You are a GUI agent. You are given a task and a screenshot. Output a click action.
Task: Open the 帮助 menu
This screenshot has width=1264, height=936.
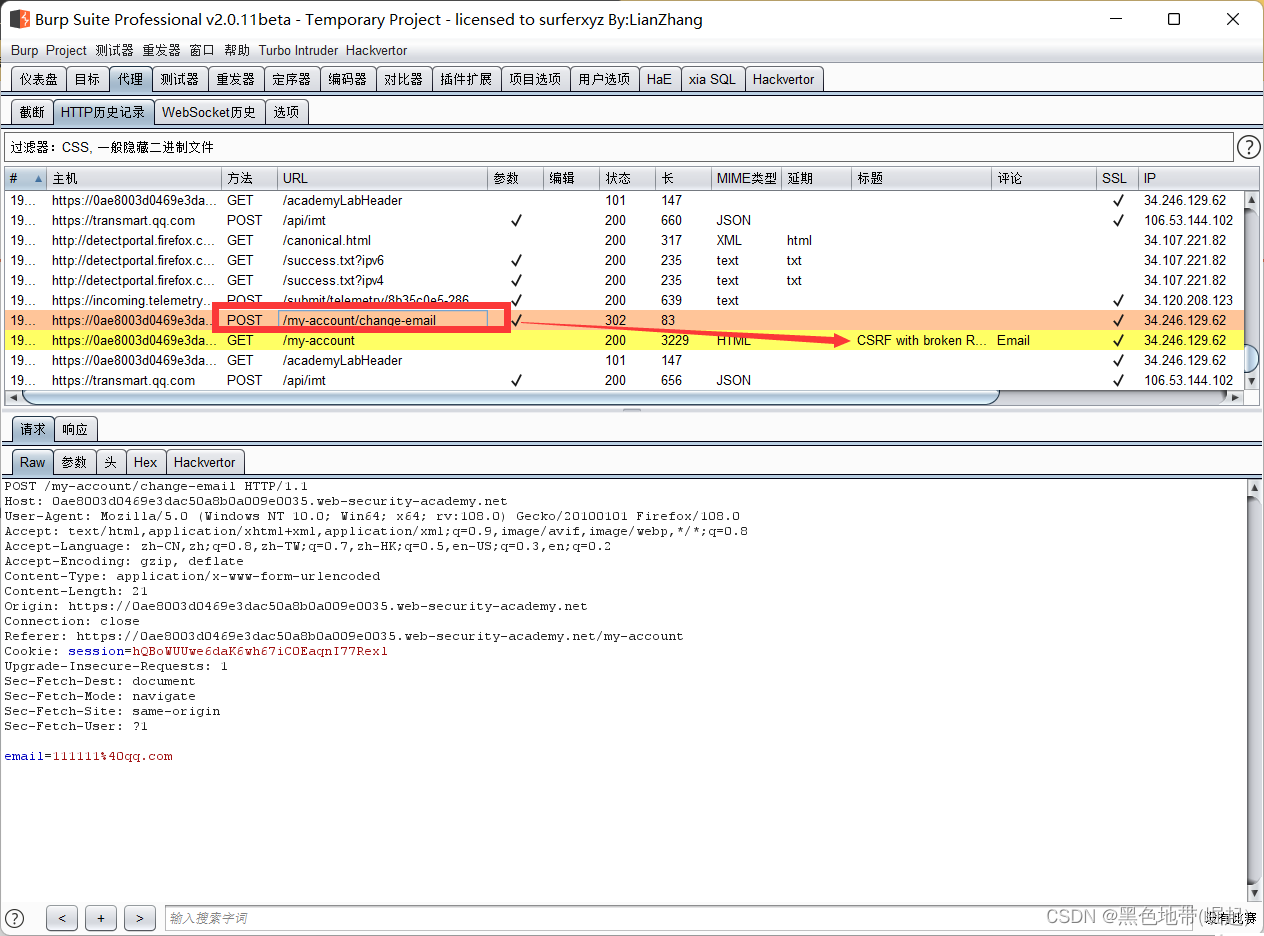[x=237, y=50]
